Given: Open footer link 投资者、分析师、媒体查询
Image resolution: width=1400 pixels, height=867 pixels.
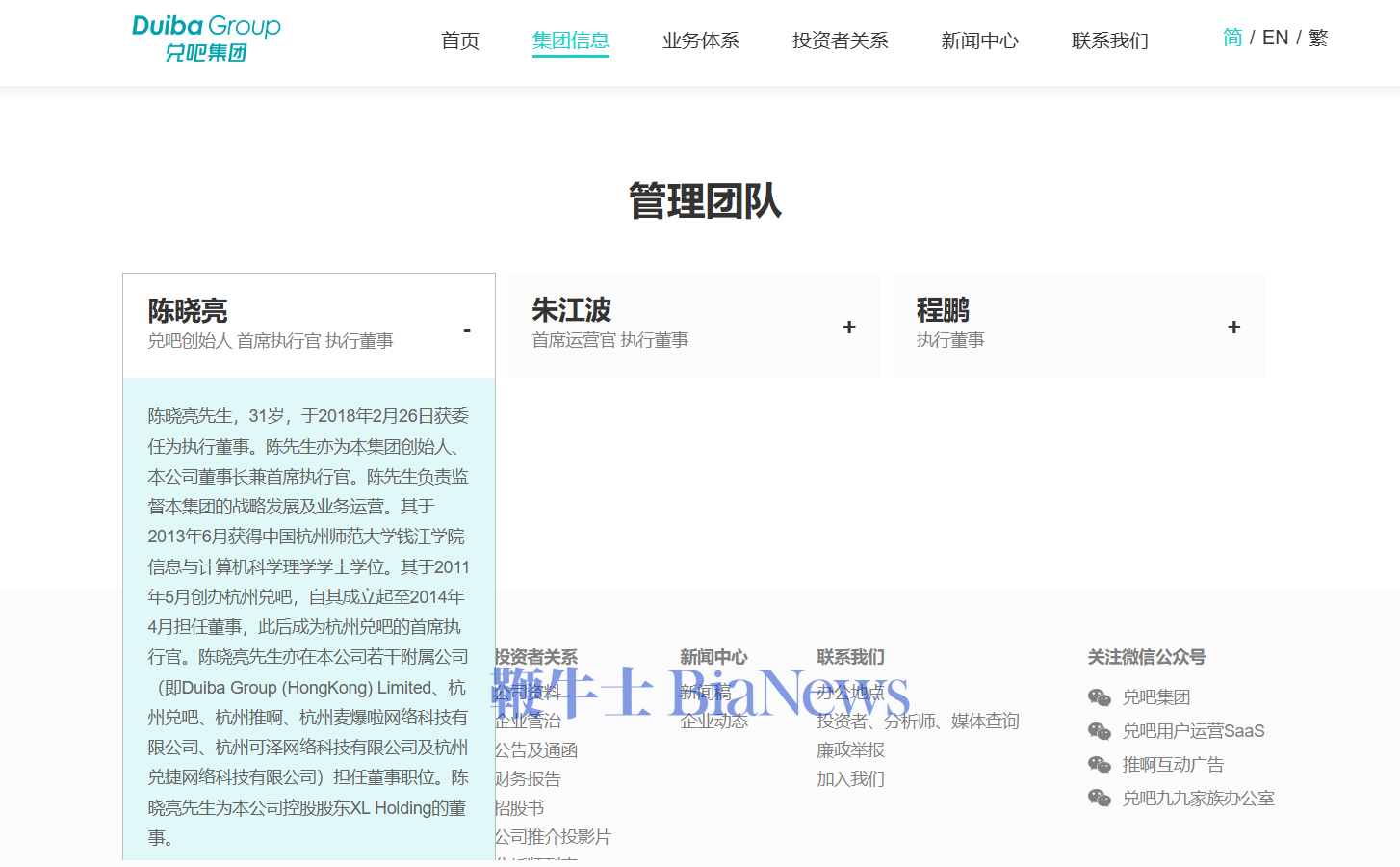Looking at the screenshot, I should click(918, 722).
